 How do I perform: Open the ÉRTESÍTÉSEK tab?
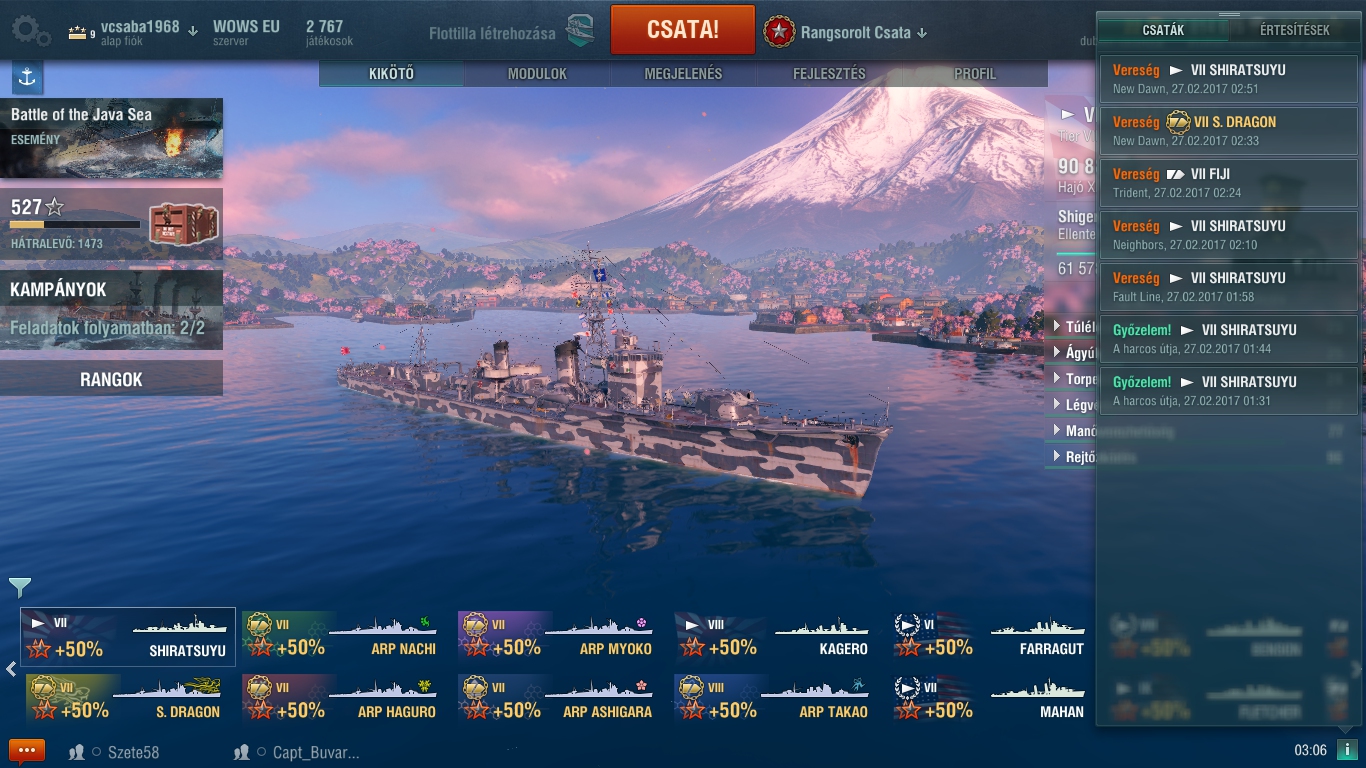(1294, 30)
